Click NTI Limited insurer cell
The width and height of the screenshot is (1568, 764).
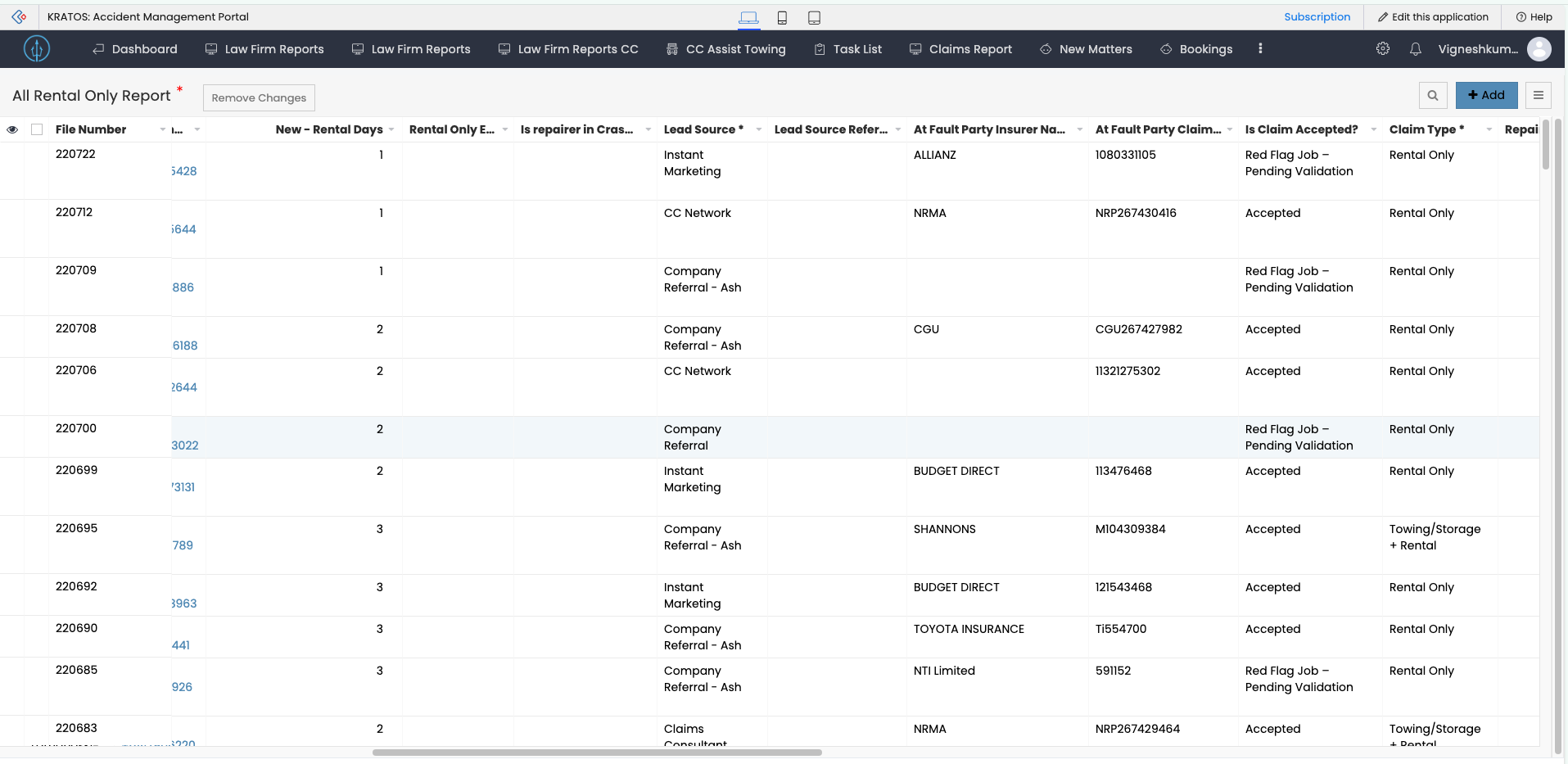pyautogui.click(x=944, y=671)
